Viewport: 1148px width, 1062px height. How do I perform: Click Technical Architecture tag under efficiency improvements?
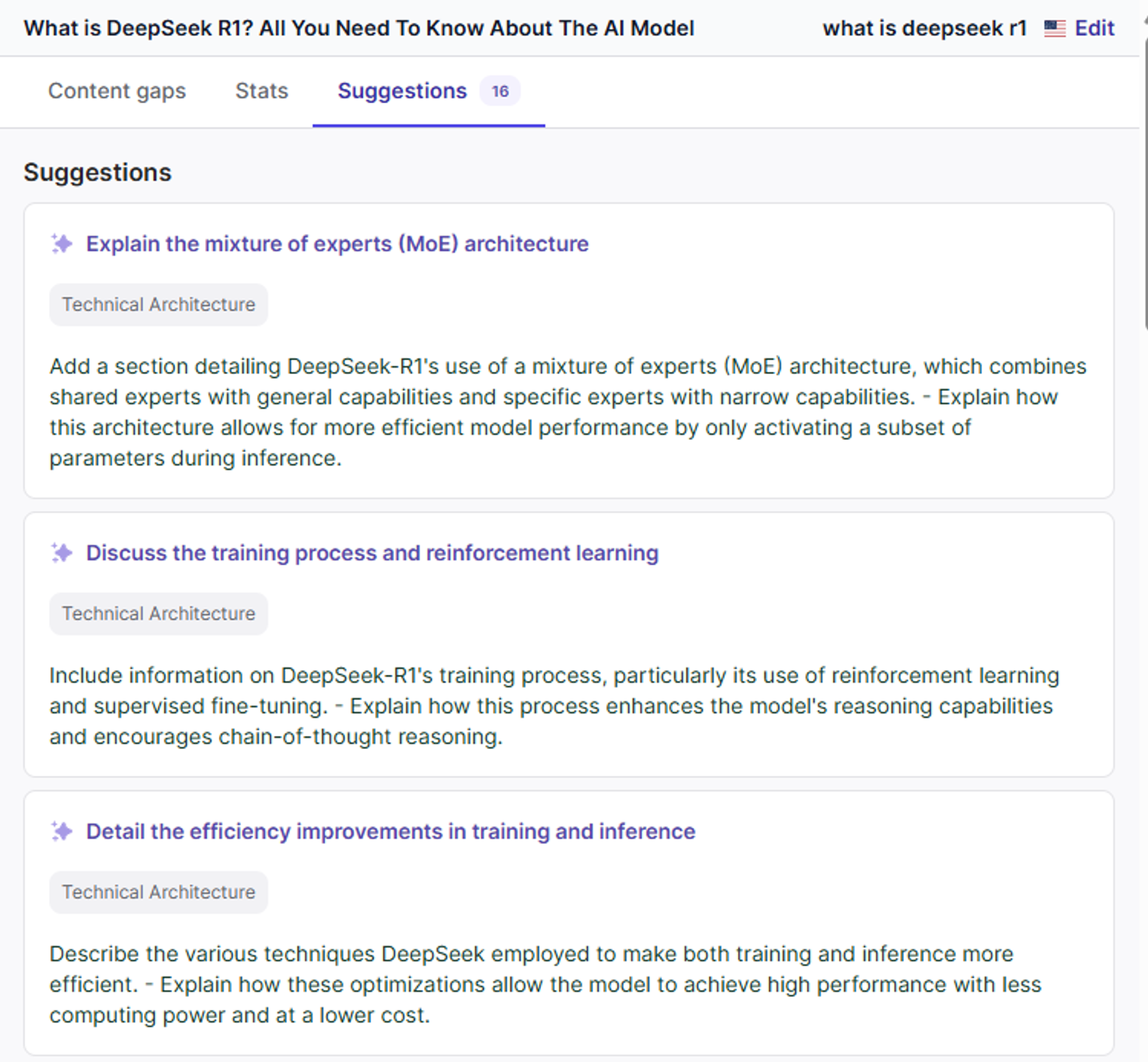coord(158,892)
